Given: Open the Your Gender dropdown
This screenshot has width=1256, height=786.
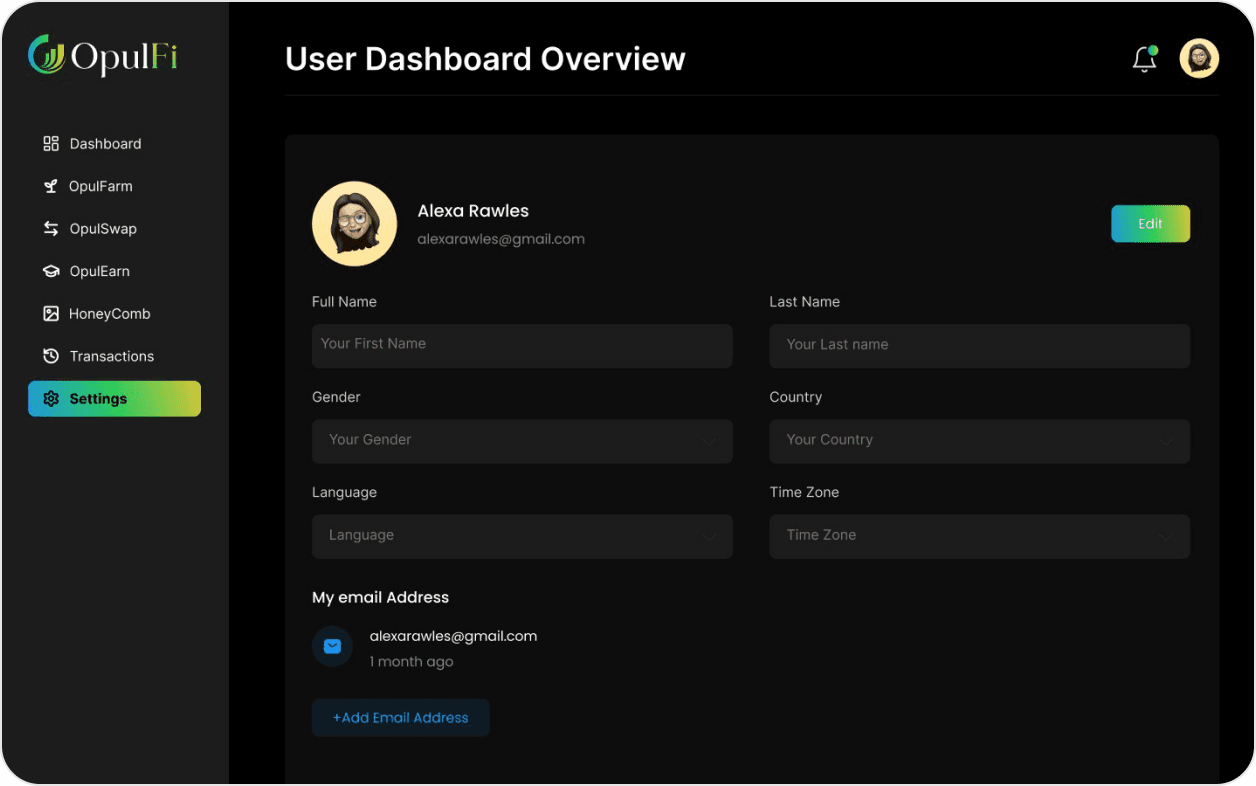Looking at the screenshot, I should point(522,441).
